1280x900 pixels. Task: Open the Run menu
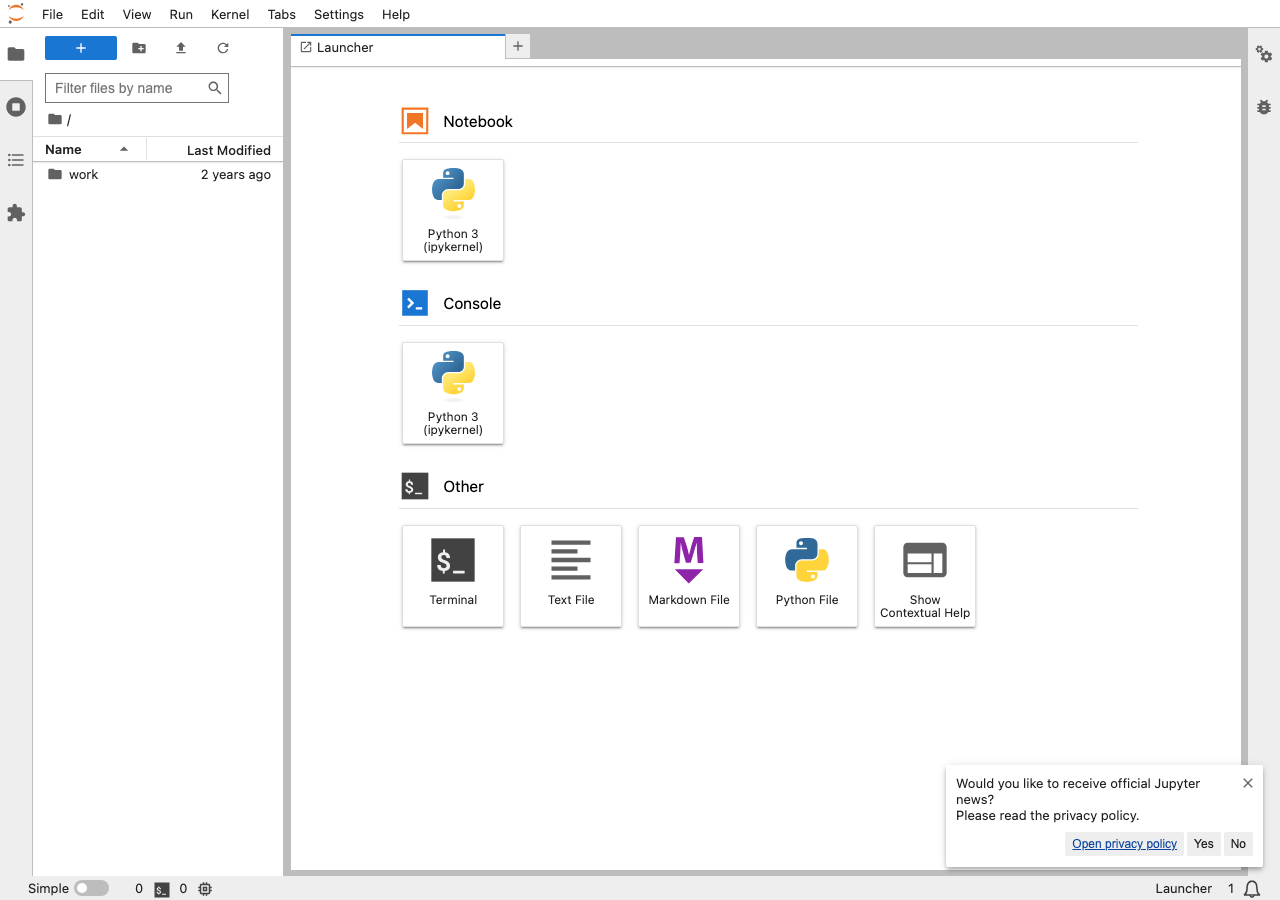tap(181, 14)
